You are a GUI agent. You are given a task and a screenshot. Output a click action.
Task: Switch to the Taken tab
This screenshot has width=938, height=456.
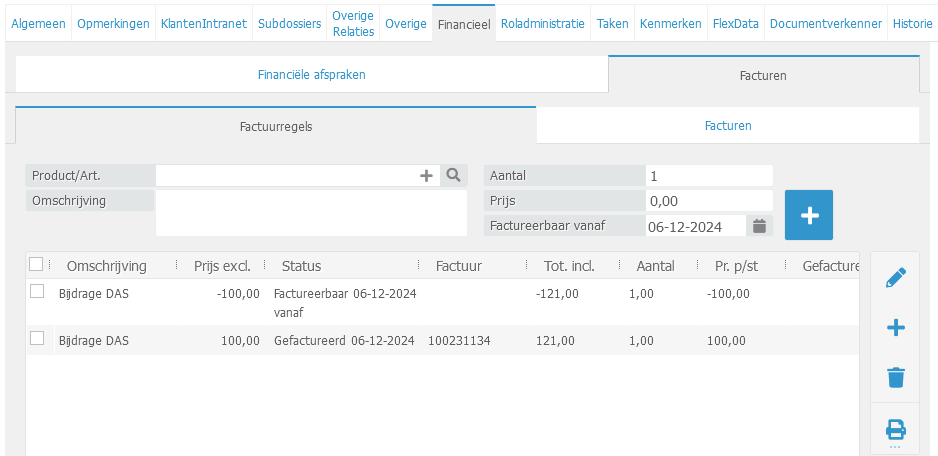click(613, 24)
